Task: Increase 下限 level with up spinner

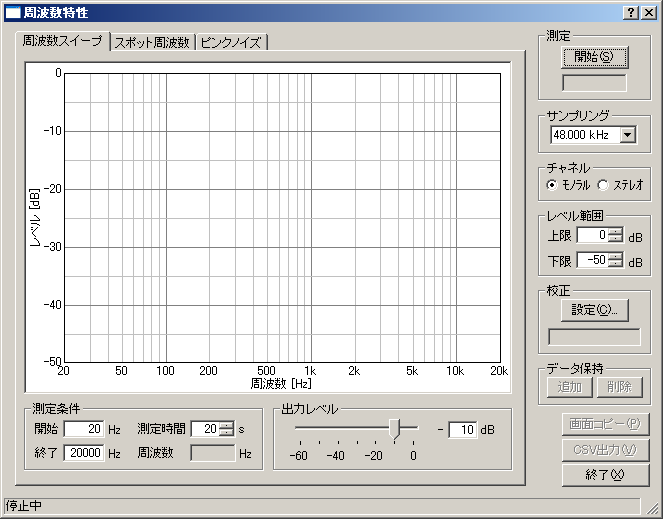Action: click(x=616, y=256)
